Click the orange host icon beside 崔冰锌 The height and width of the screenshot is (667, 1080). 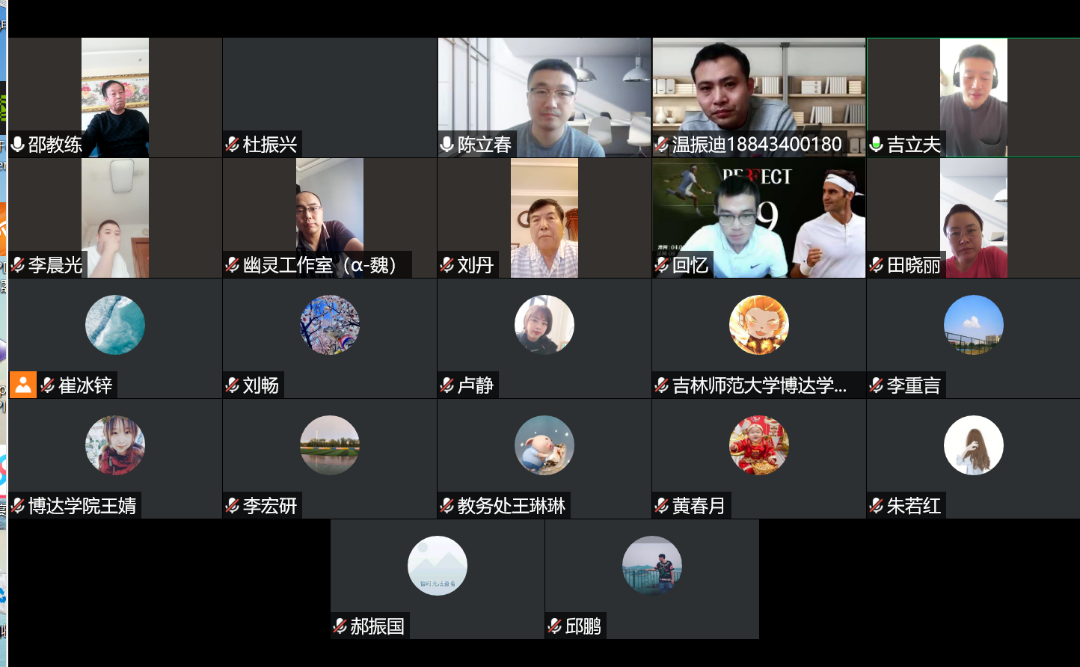coord(23,384)
